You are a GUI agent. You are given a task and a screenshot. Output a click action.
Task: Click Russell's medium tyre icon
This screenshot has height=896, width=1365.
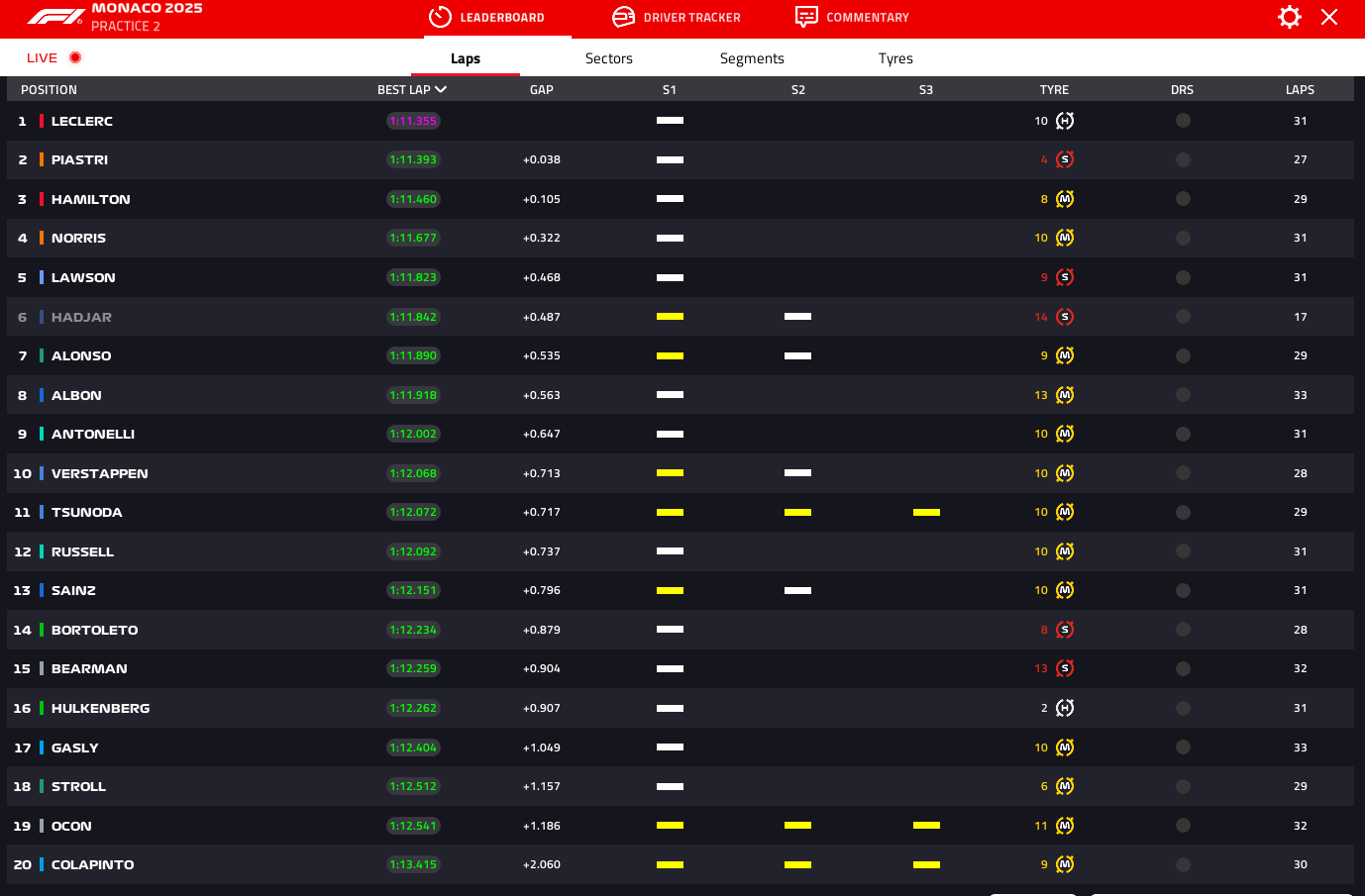1065,551
